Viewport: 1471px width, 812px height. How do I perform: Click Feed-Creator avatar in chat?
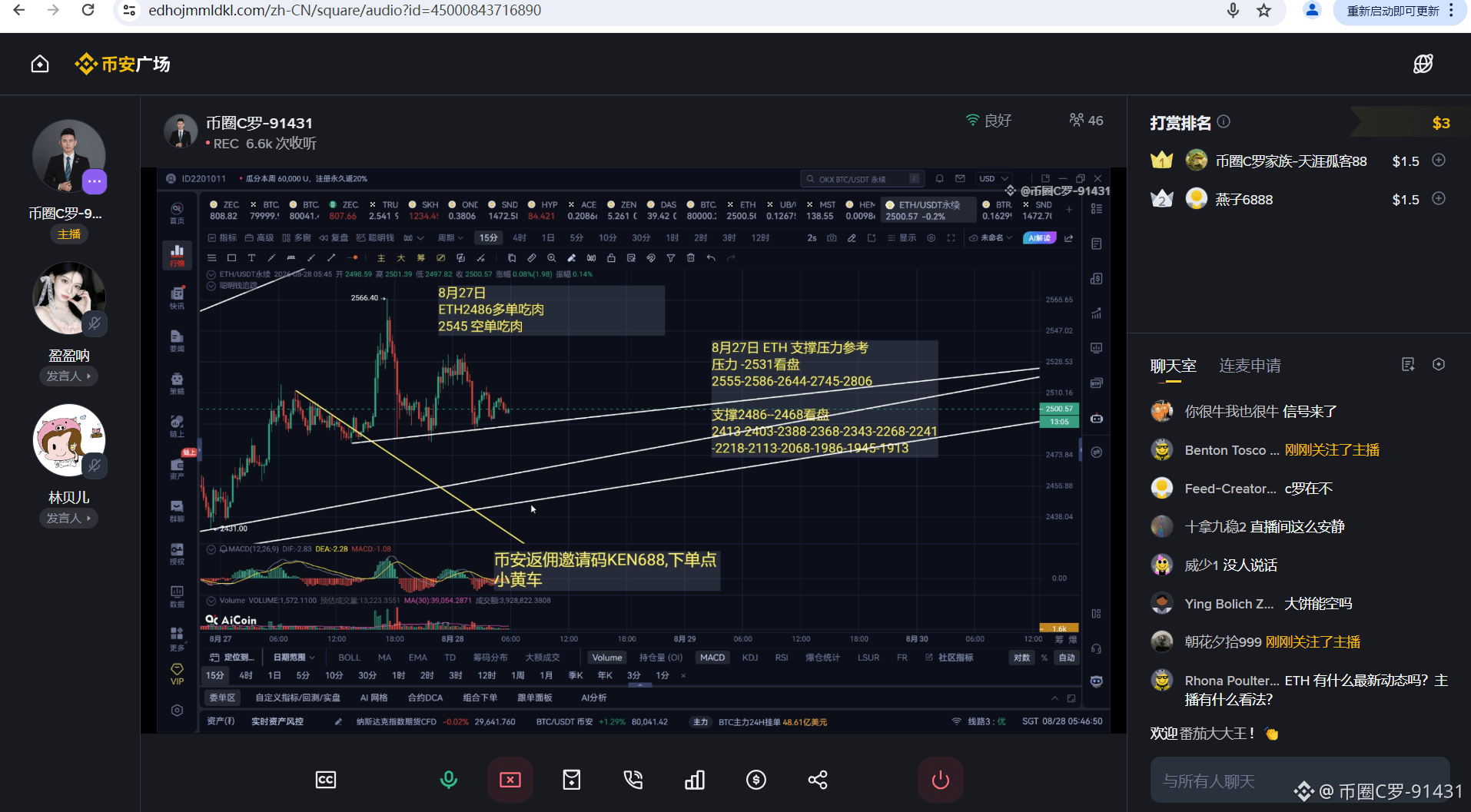tap(1162, 488)
